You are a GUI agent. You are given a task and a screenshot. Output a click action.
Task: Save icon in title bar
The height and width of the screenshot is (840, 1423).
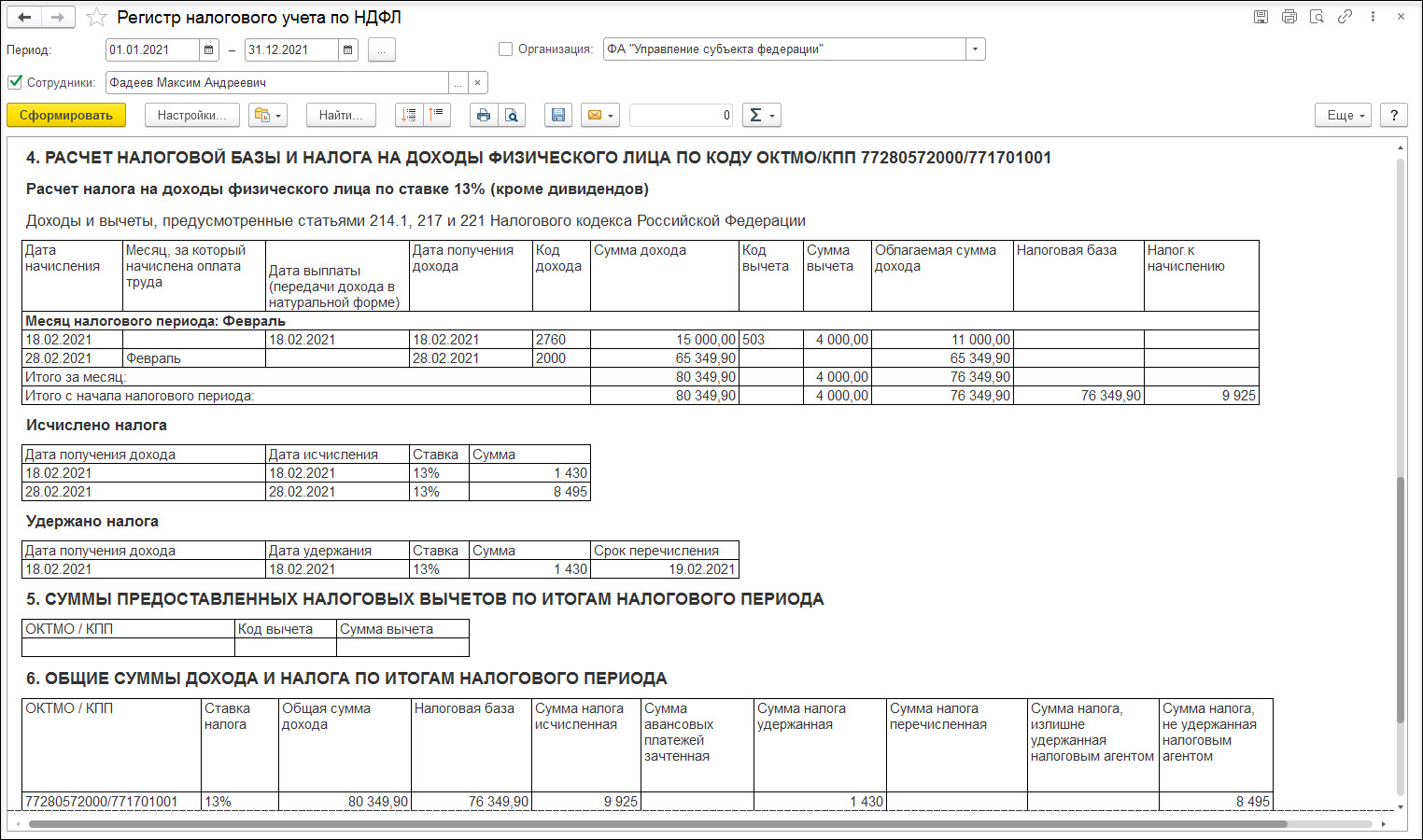[x=1261, y=17]
